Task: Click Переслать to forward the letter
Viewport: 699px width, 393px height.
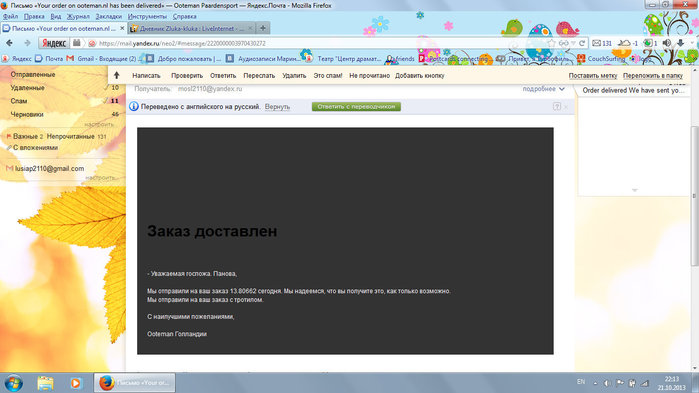Action: 259,76
